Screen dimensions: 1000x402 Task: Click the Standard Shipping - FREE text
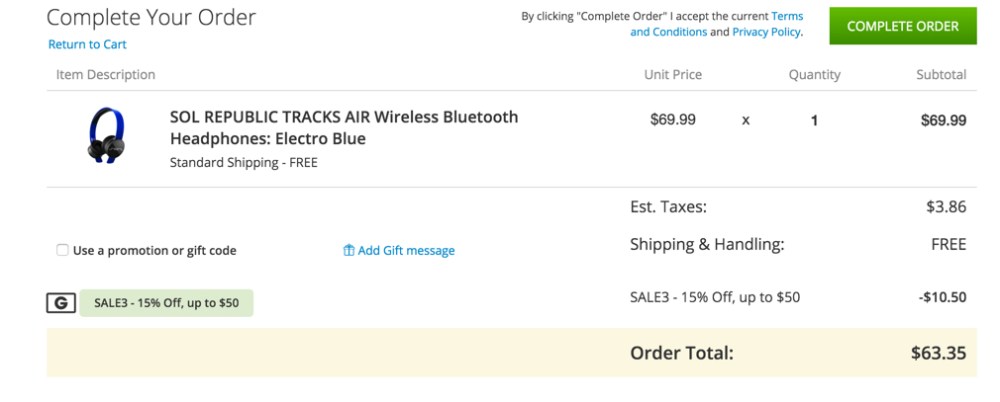(243, 162)
